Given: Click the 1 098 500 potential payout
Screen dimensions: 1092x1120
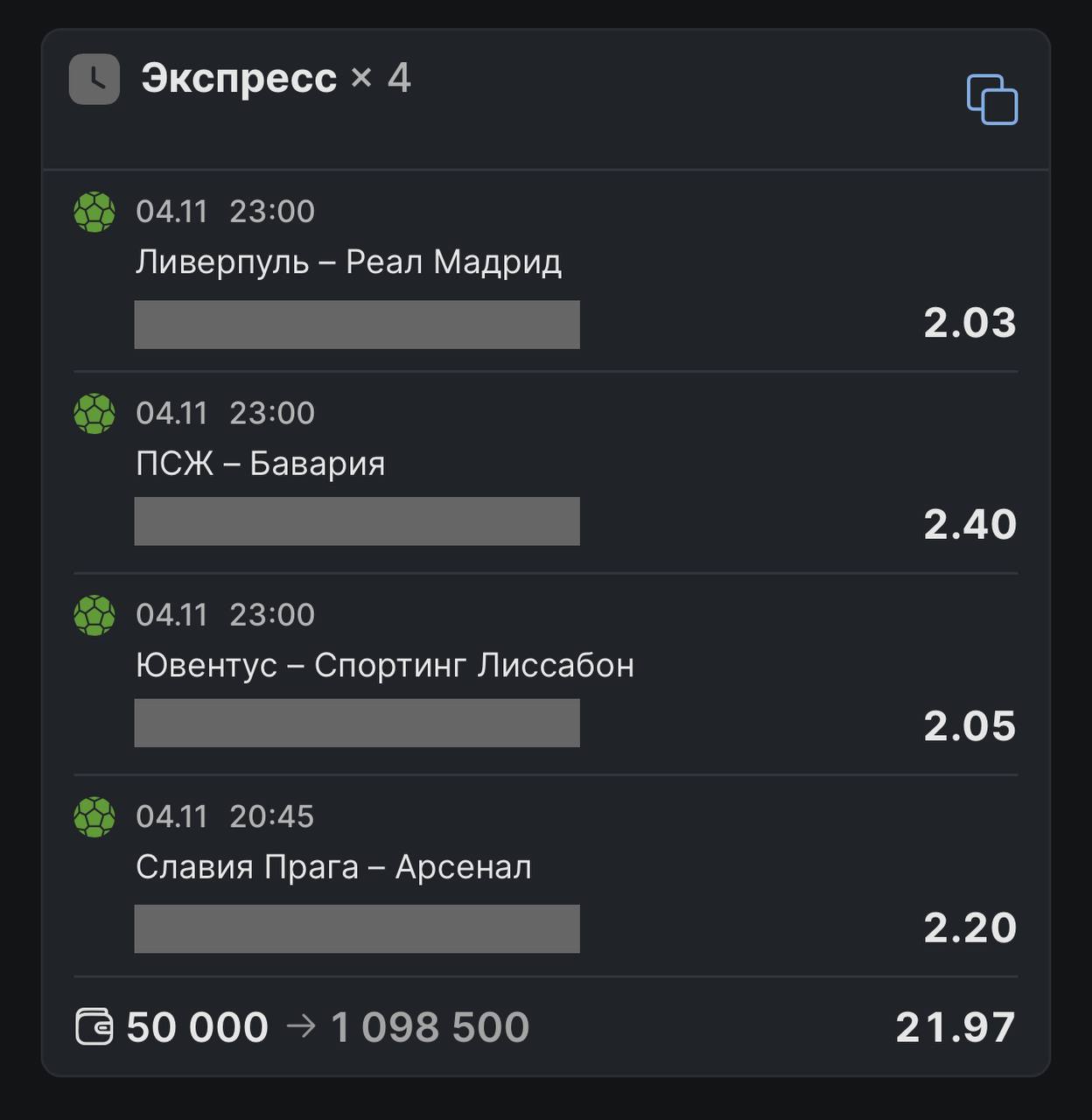Looking at the screenshot, I should coord(430,1027).
